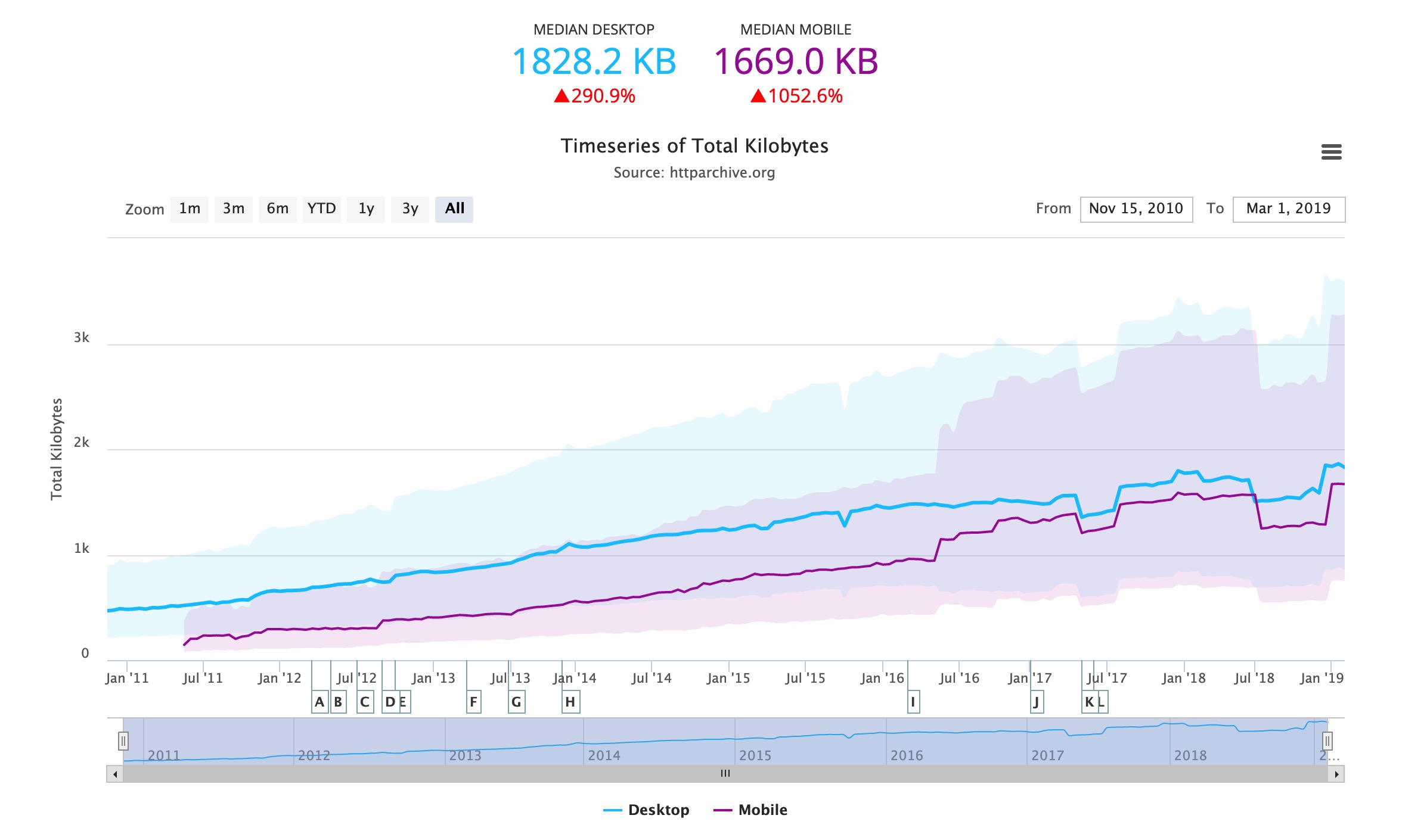The image size is (1427, 840).
Task: Select the All zoom range
Action: click(x=454, y=209)
